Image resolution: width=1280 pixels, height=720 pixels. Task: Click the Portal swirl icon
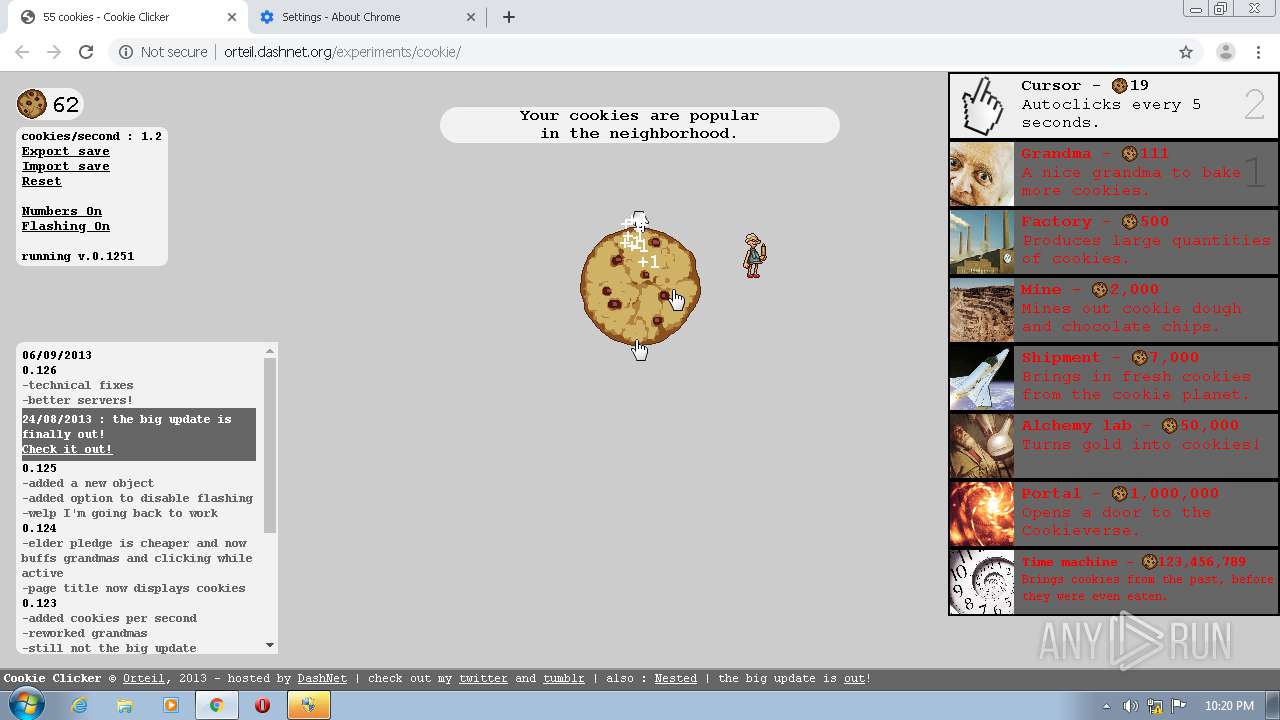click(x=982, y=514)
